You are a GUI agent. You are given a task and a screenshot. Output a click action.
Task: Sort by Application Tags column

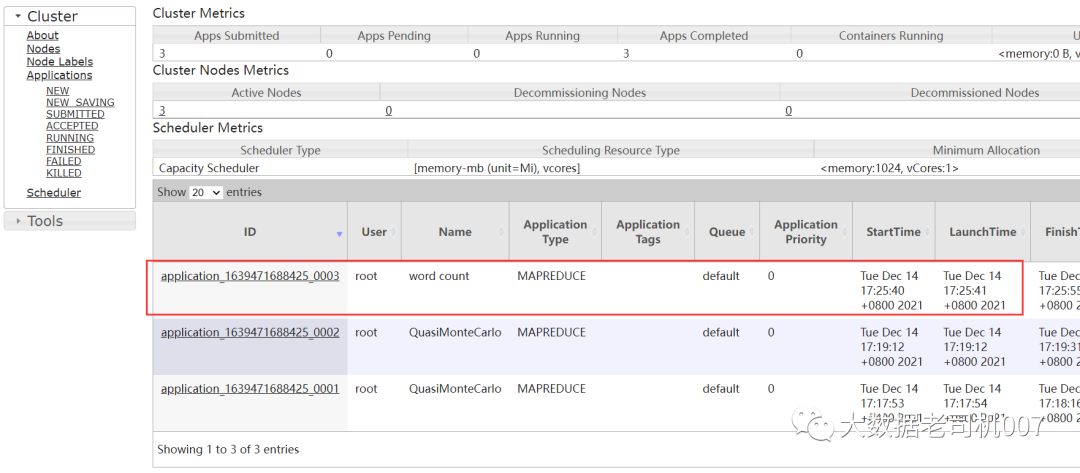tap(647, 232)
